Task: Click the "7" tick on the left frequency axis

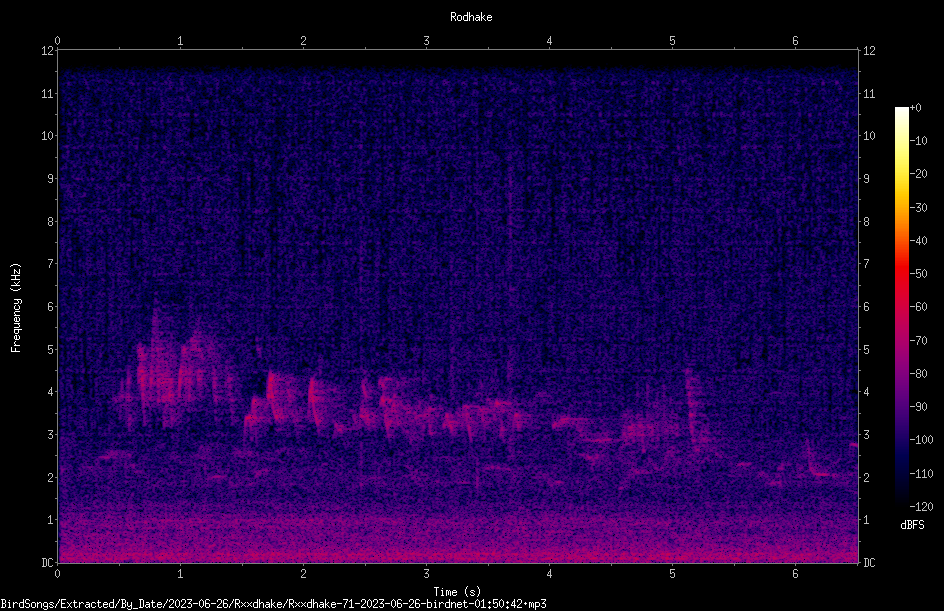Action: [x=50, y=264]
